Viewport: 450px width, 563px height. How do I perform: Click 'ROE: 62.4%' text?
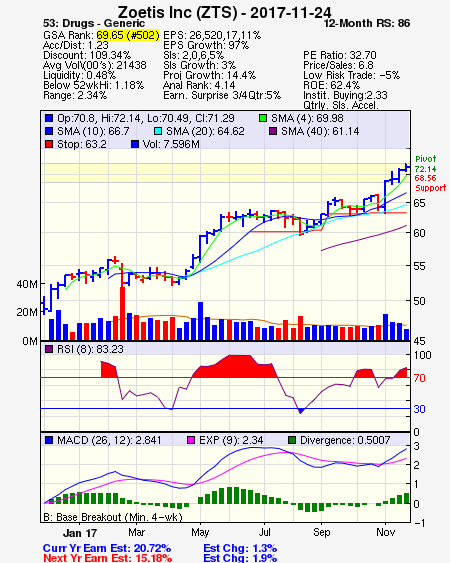pos(331,85)
